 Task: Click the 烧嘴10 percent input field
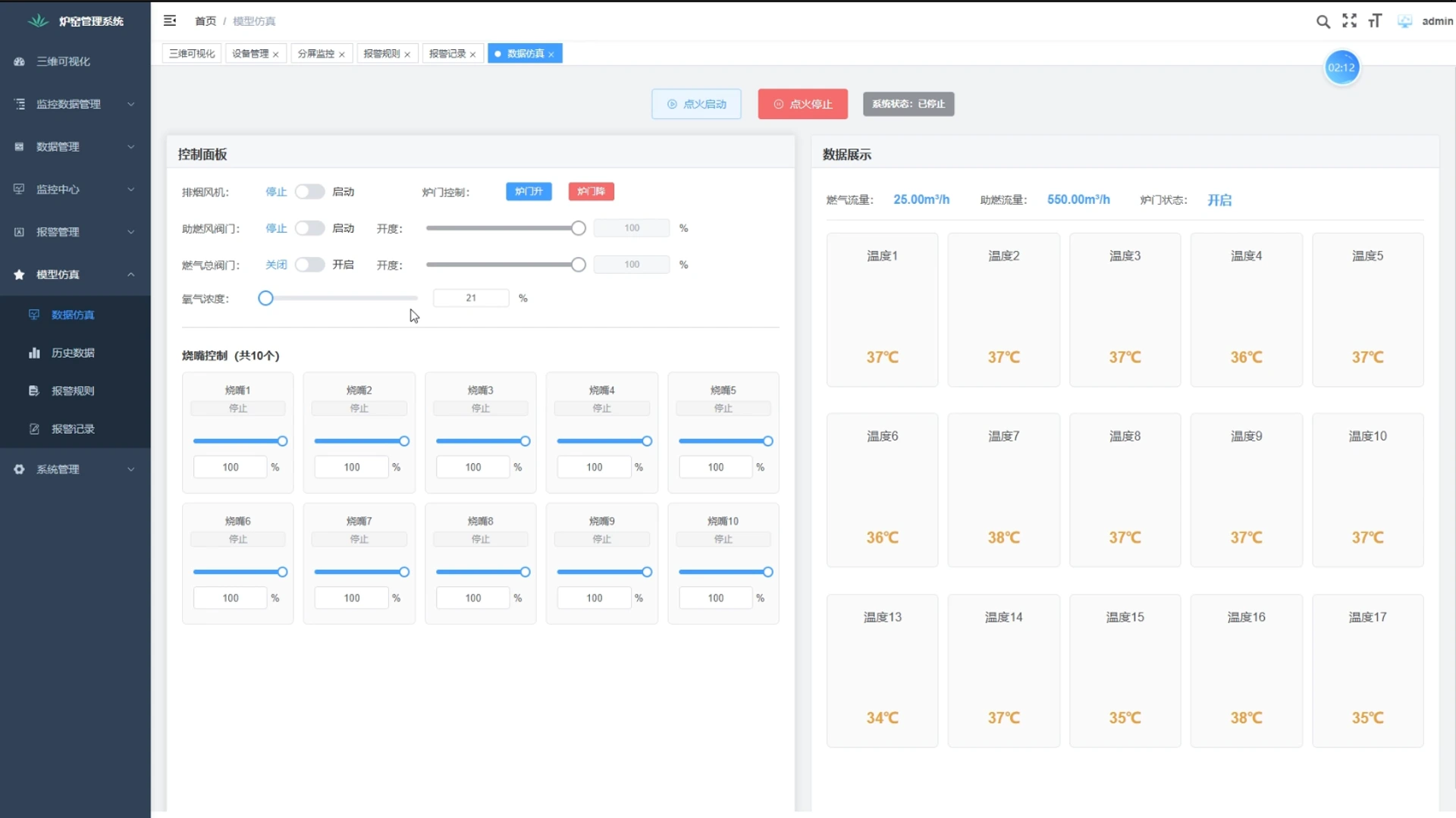[x=716, y=598]
